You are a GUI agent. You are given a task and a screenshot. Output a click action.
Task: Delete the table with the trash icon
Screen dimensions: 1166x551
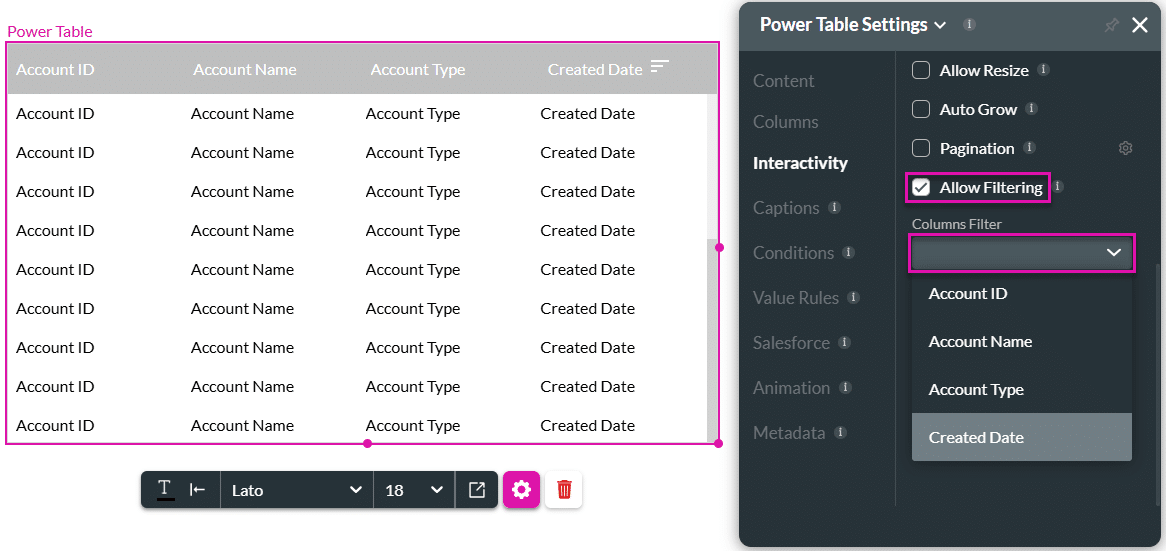point(564,490)
